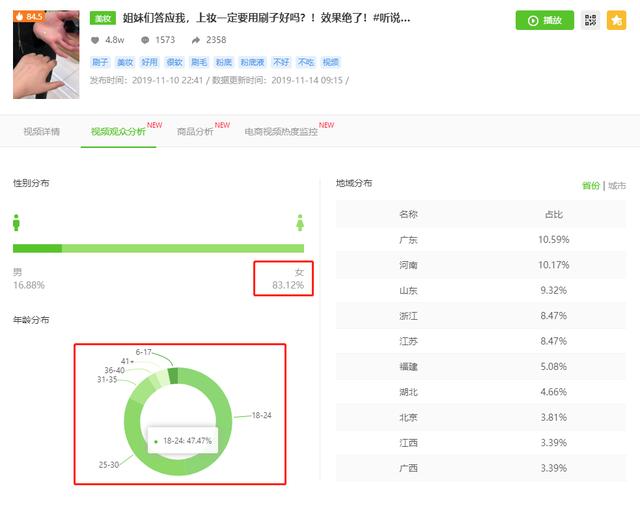Click the dark green male bar segment
This screenshot has width=640, height=508.
point(38,248)
